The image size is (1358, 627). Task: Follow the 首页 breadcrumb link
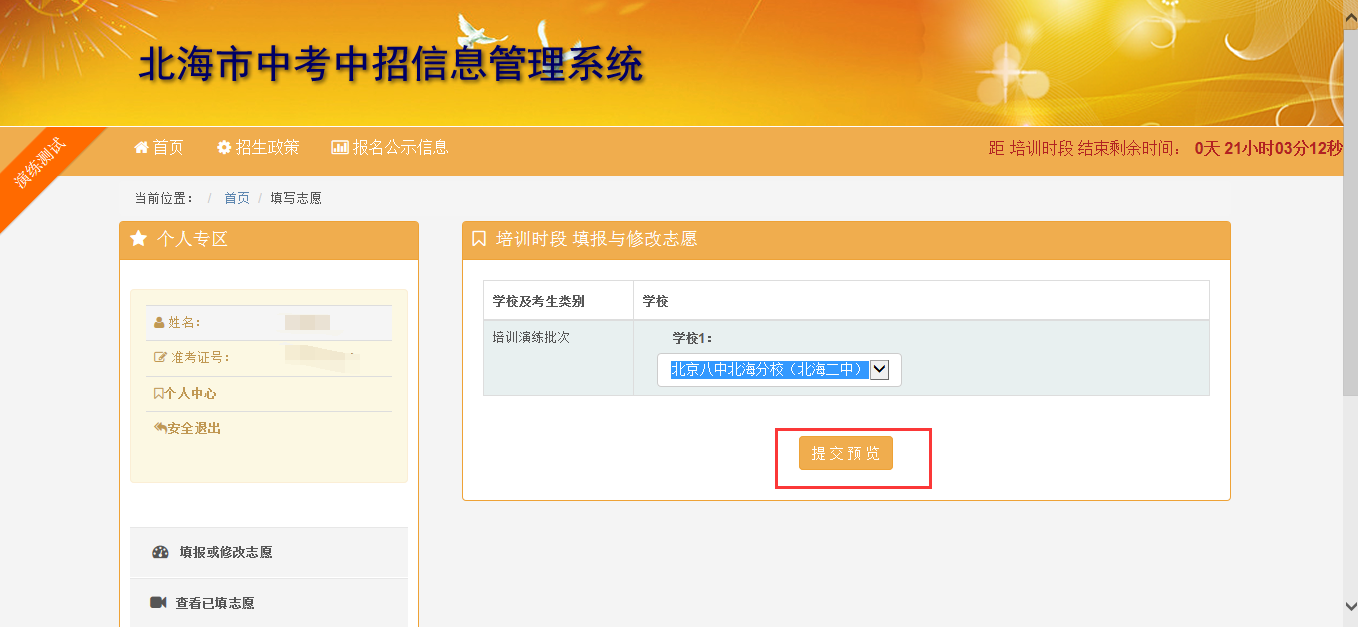237,198
